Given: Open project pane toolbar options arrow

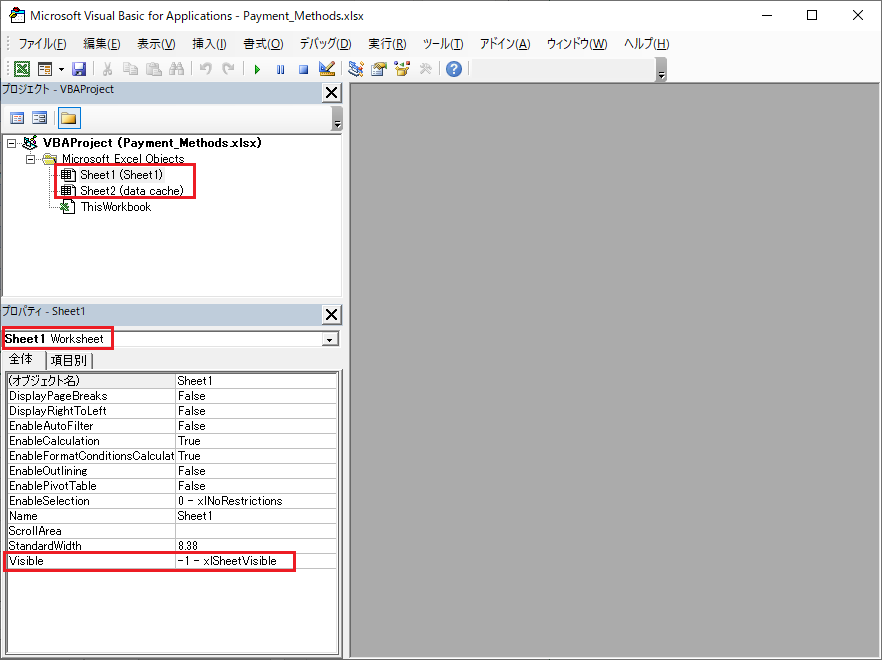Looking at the screenshot, I should click(337, 119).
